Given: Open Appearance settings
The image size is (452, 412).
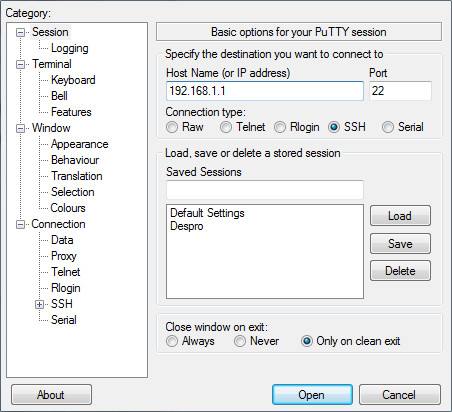Looking at the screenshot, I should [80, 144].
